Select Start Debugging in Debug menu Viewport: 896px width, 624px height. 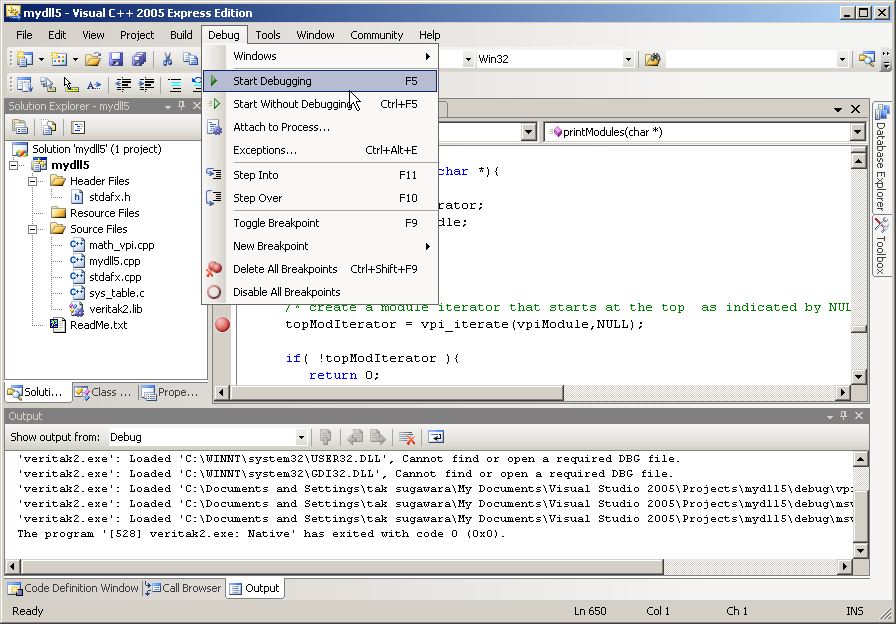(x=320, y=81)
